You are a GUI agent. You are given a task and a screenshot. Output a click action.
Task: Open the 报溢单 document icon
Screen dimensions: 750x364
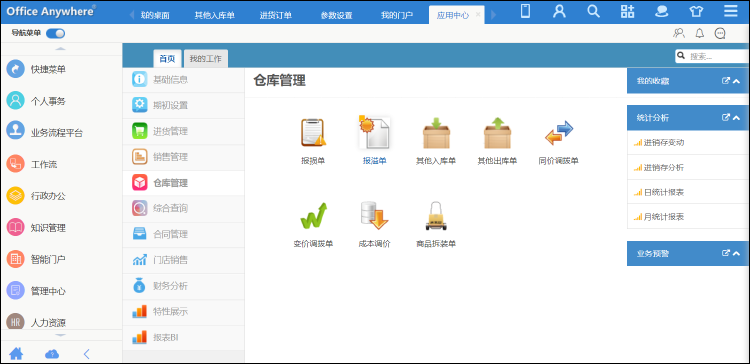point(375,132)
